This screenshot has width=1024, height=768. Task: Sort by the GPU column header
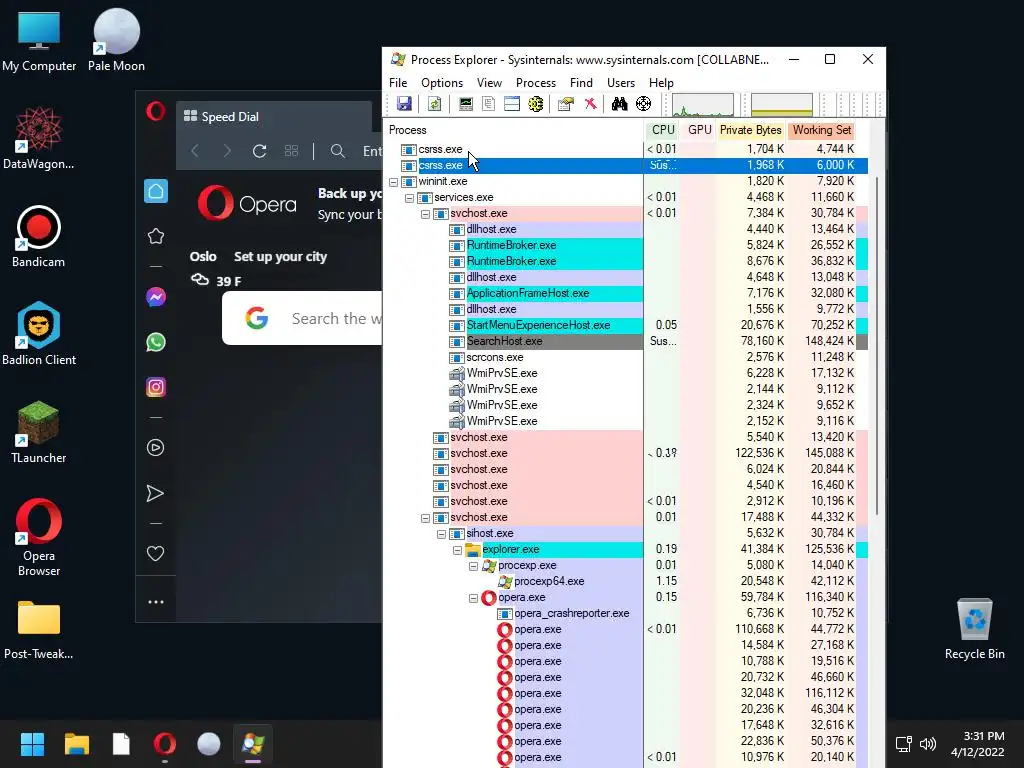coord(699,130)
